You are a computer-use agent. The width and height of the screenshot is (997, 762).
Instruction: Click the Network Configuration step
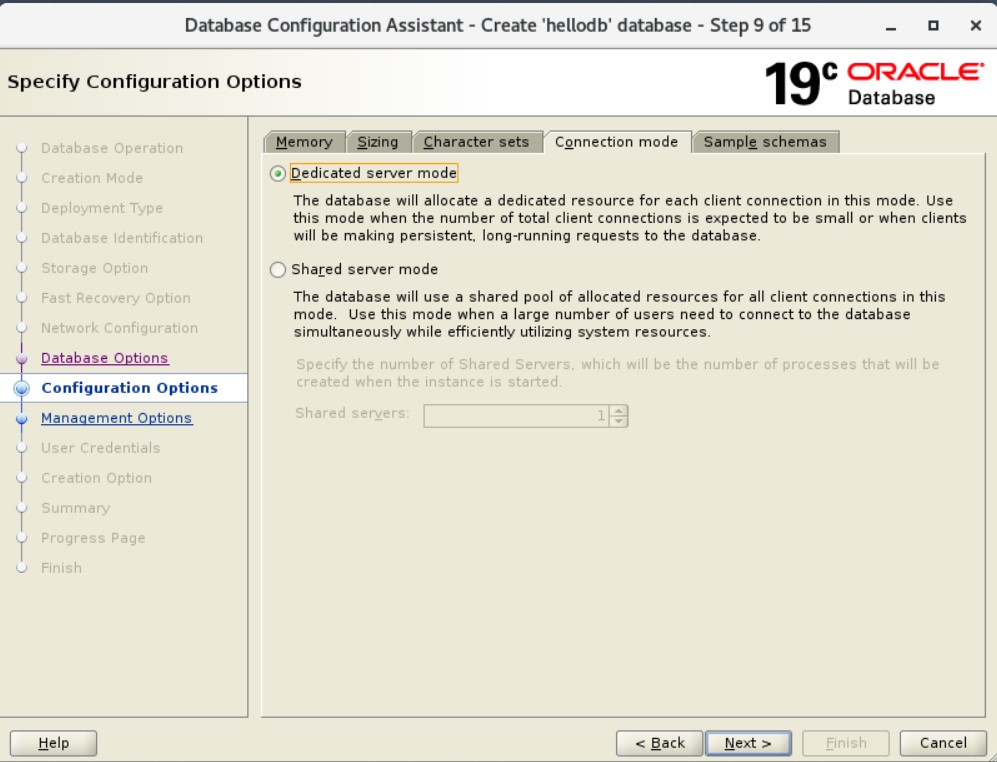pos(120,328)
